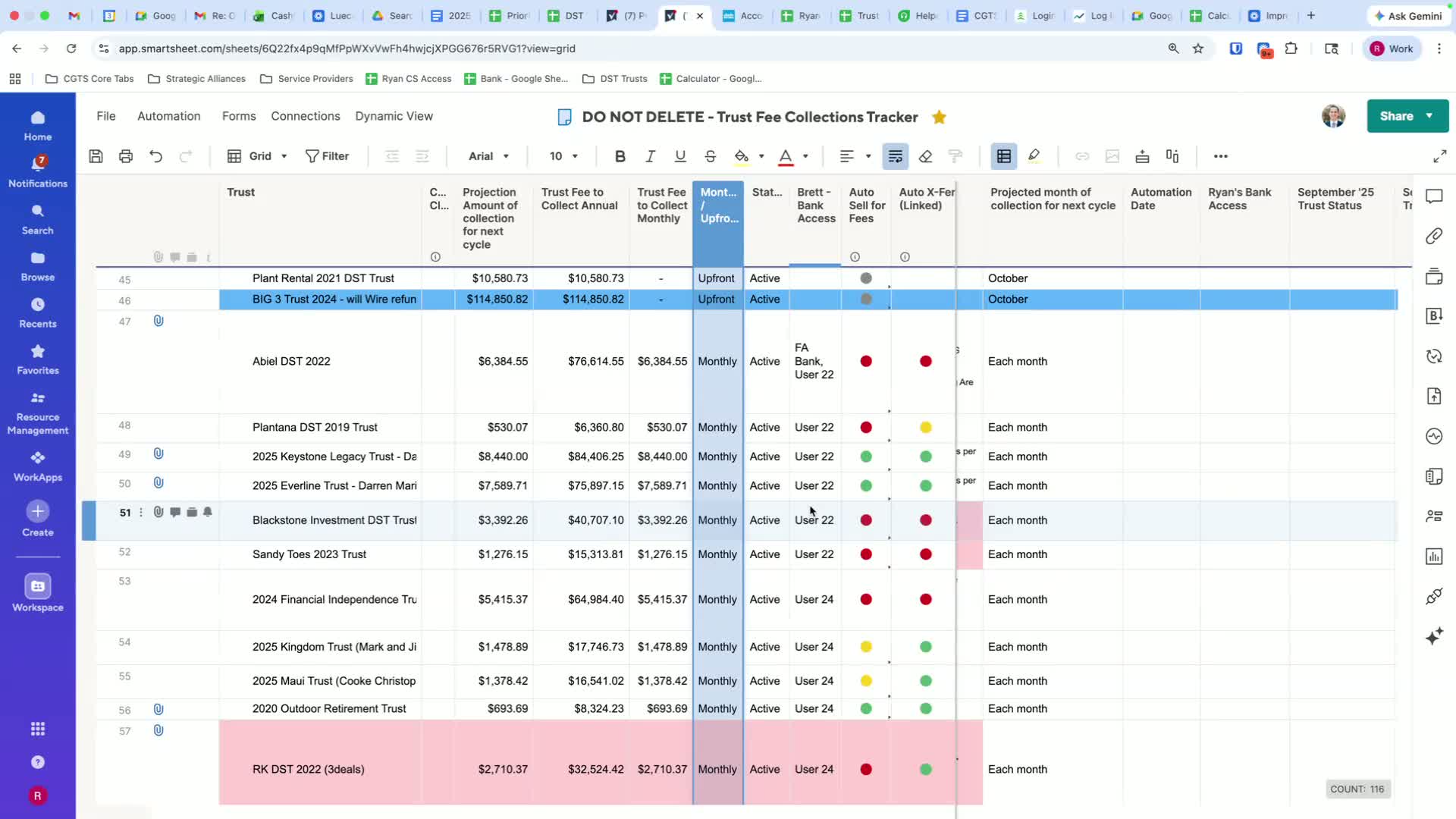Open the Attachments paperclip panel icon
Screen dimensions: 1456x819
coord(1433,236)
